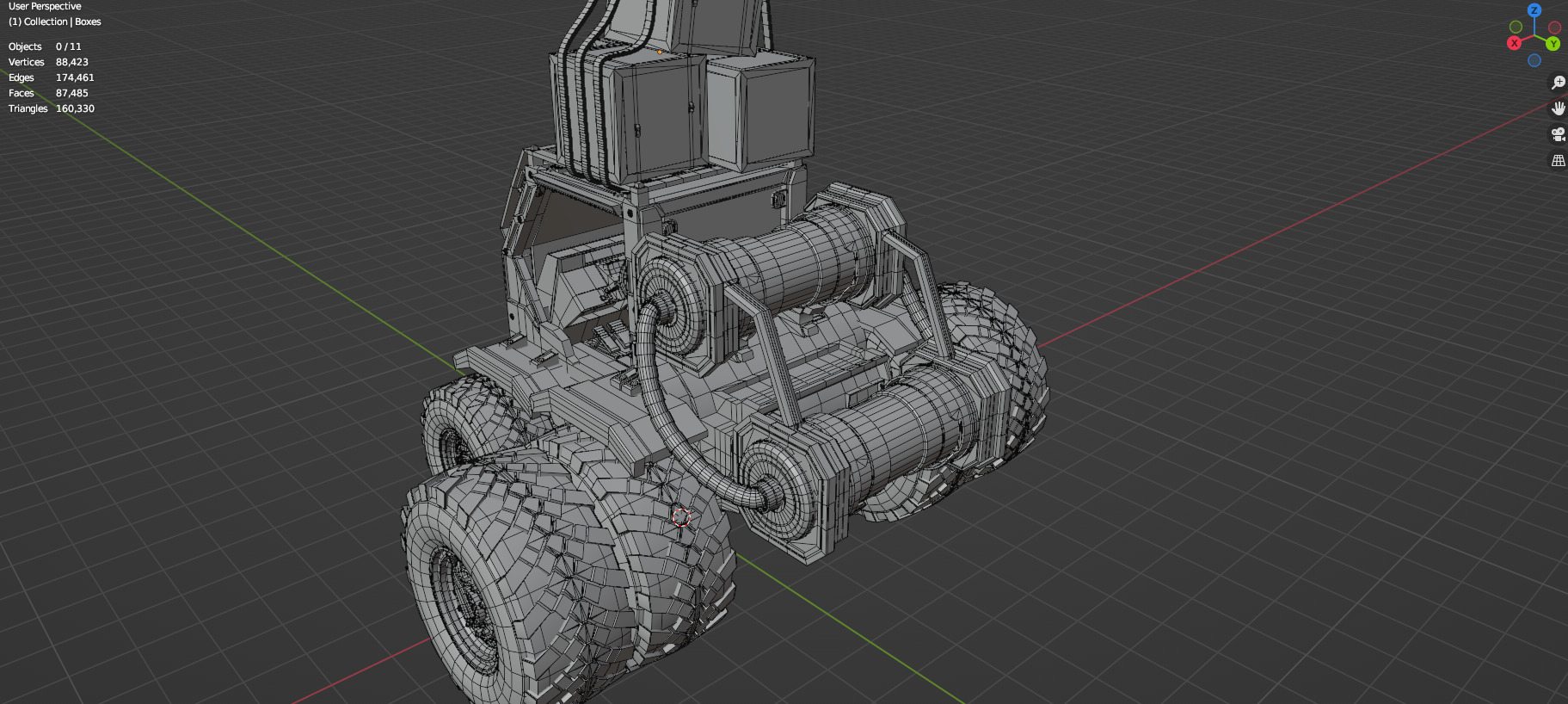Click the hollow green negative Y circle
Viewport: 1568px width, 704px height.
tap(1516, 27)
